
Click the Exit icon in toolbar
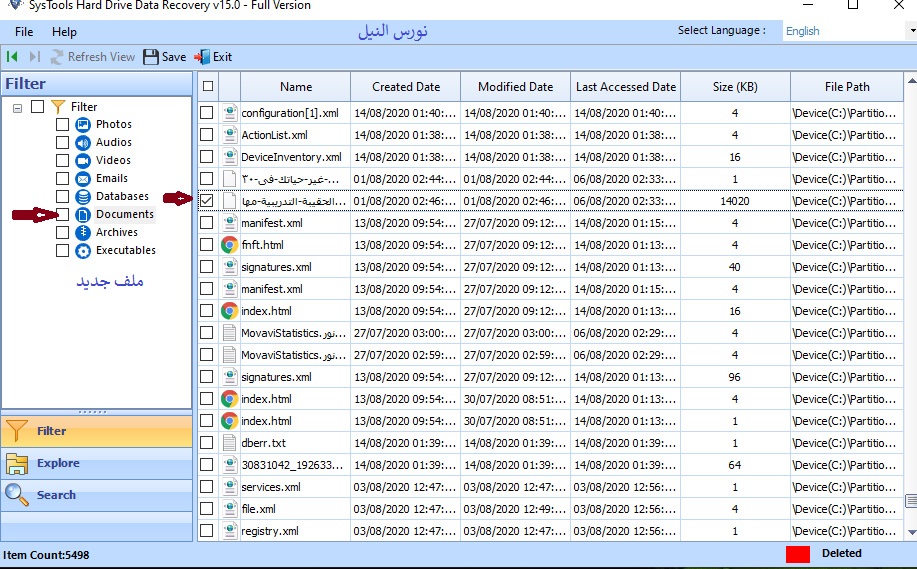point(202,57)
